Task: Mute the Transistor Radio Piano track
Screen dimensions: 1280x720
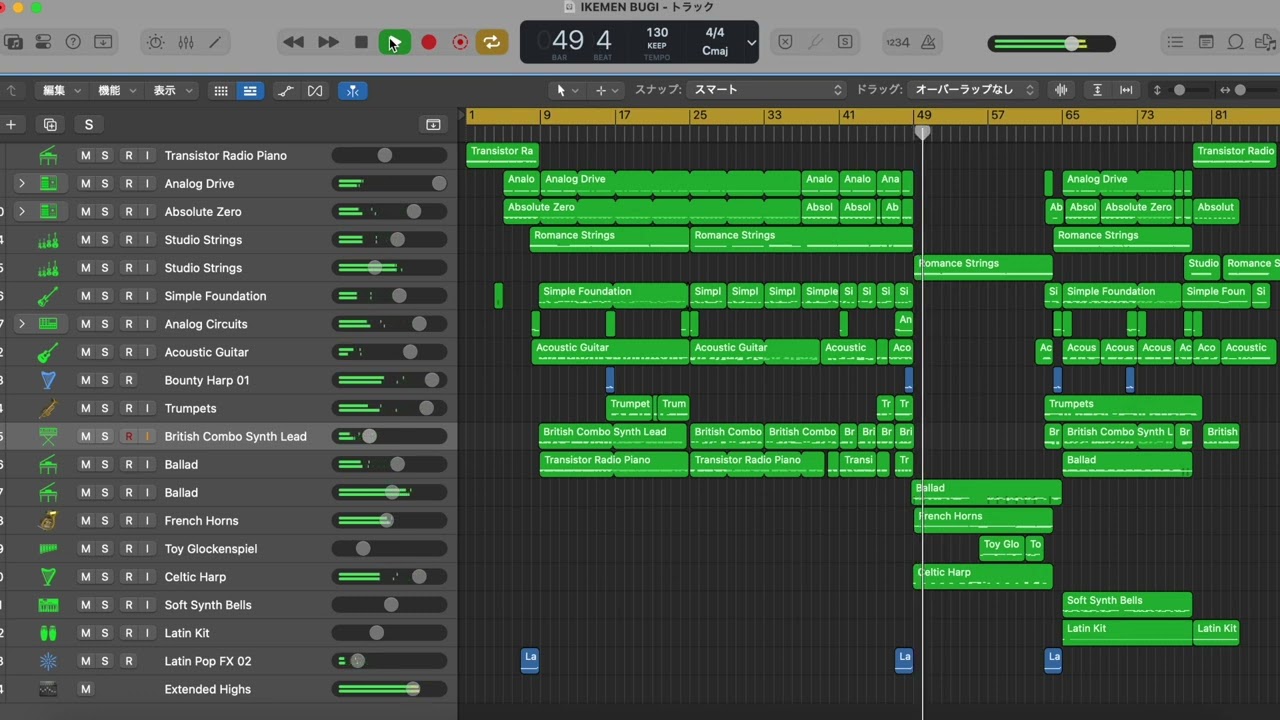Action: pos(85,156)
